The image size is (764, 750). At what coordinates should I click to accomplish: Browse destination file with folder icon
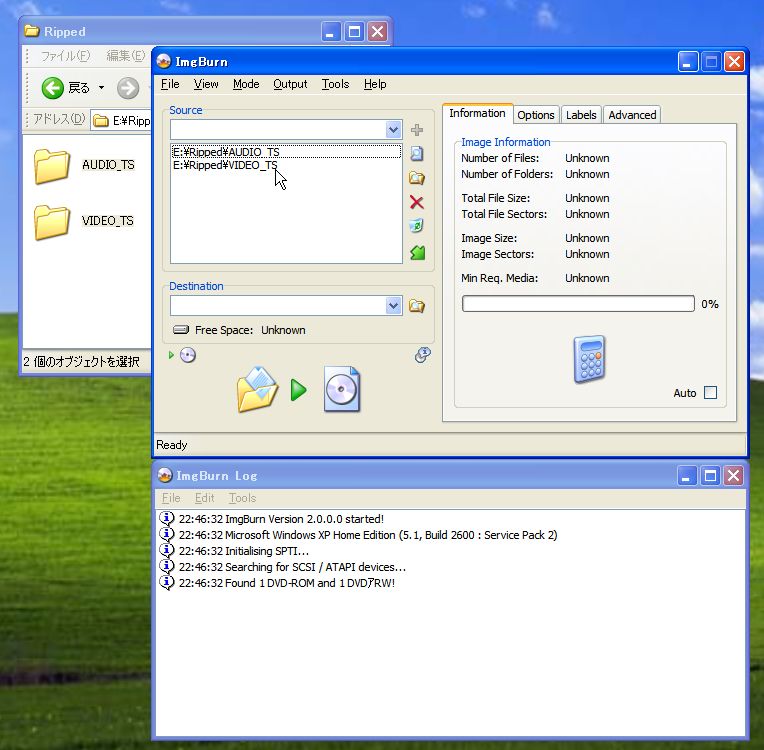point(417,306)
